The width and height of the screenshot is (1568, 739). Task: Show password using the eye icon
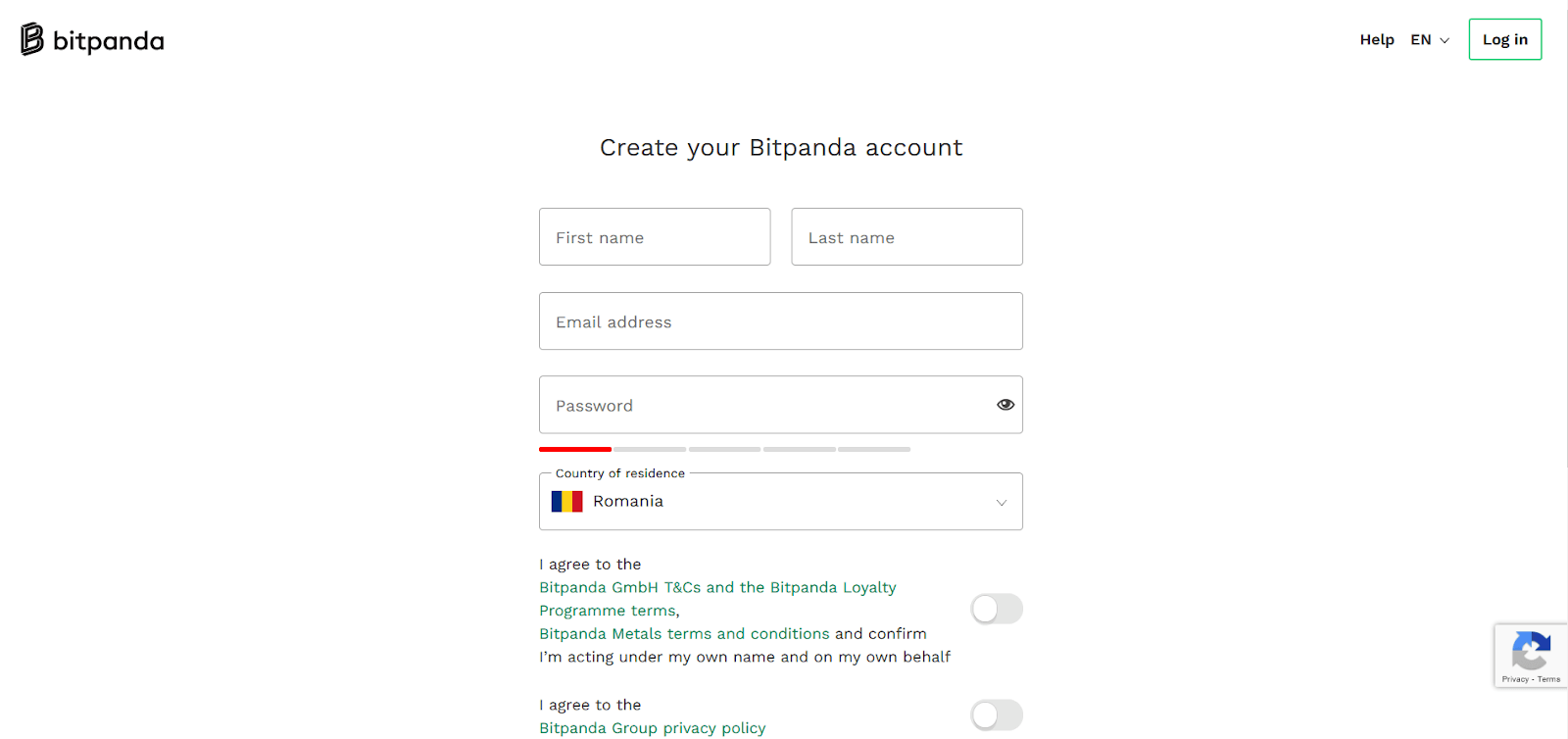pos(1005,405)
